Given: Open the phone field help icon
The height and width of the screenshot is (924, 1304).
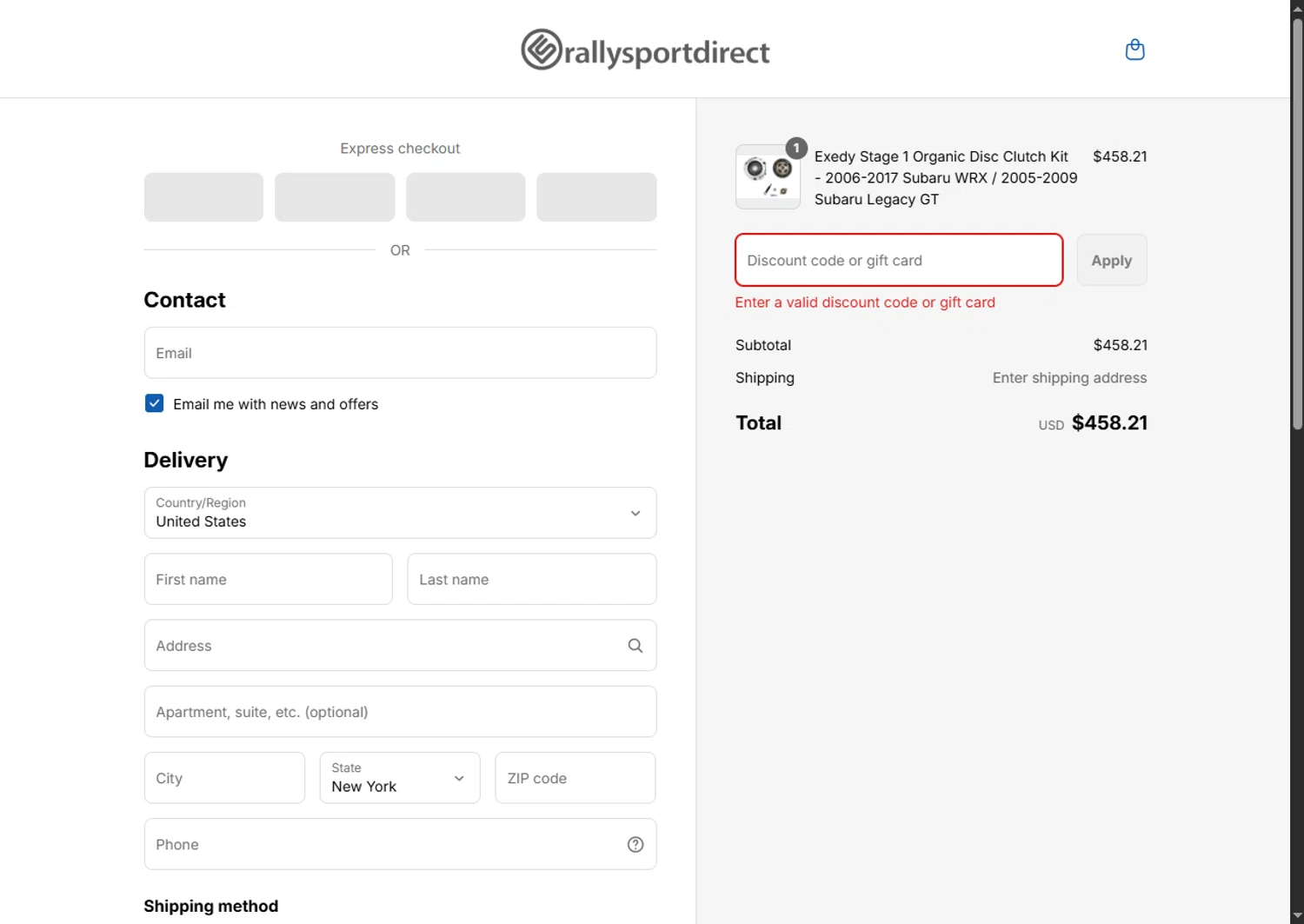Looking at the screenshot, I should (x=635, y=845).
